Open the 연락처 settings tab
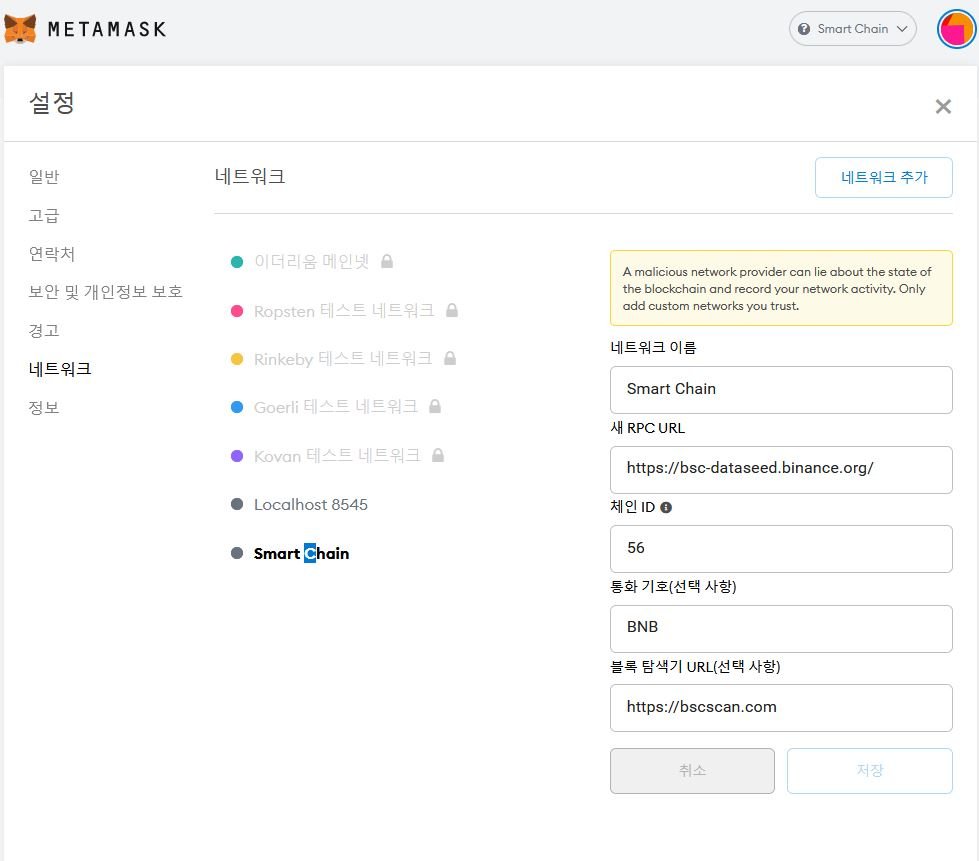The height and width of the screenshot is (861, 979). [52, 253]
